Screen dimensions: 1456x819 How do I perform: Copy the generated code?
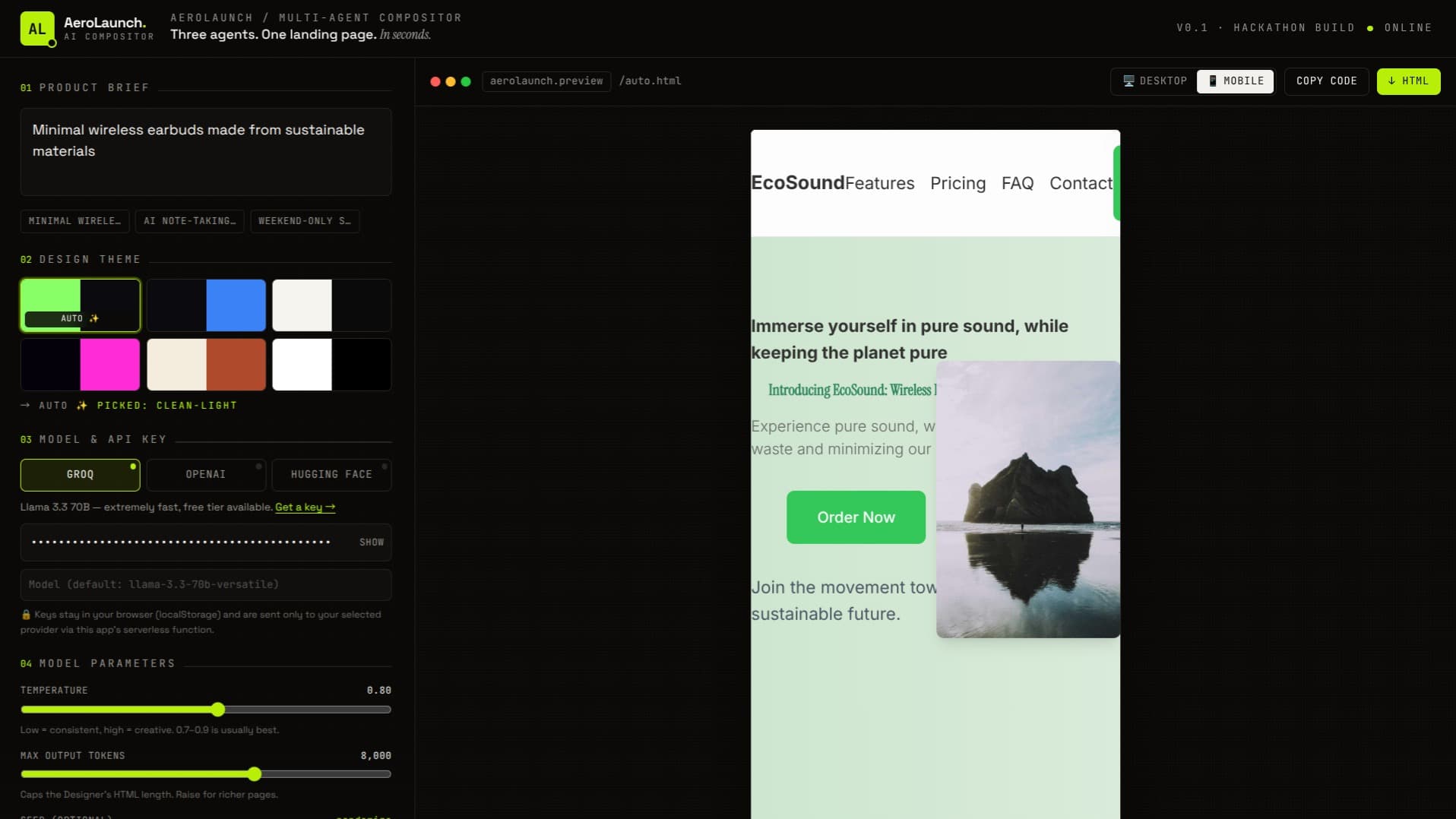pyautogui.click(x=1327, y=81)
